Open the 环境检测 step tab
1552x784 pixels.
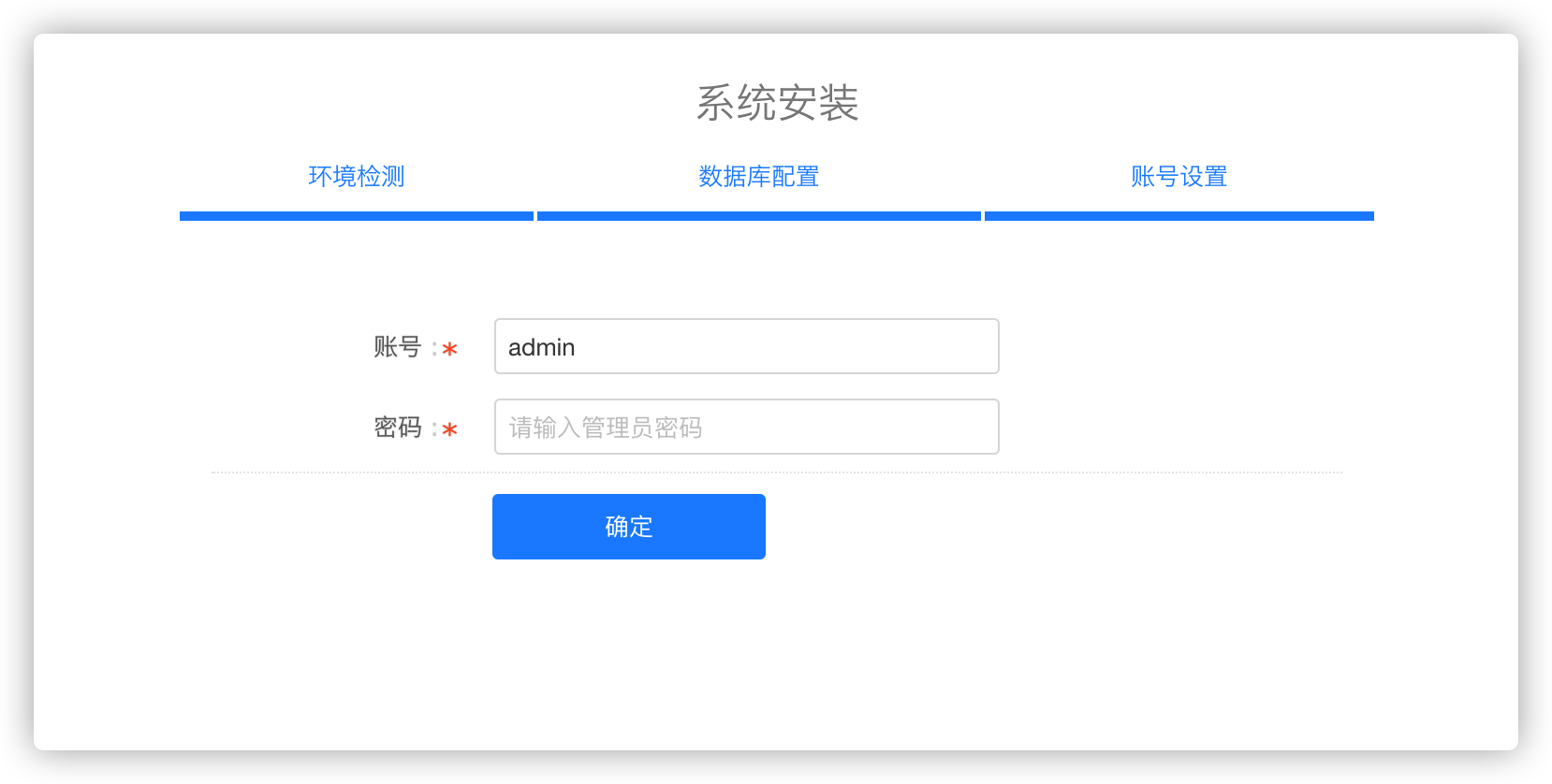(x=357, y=177)
